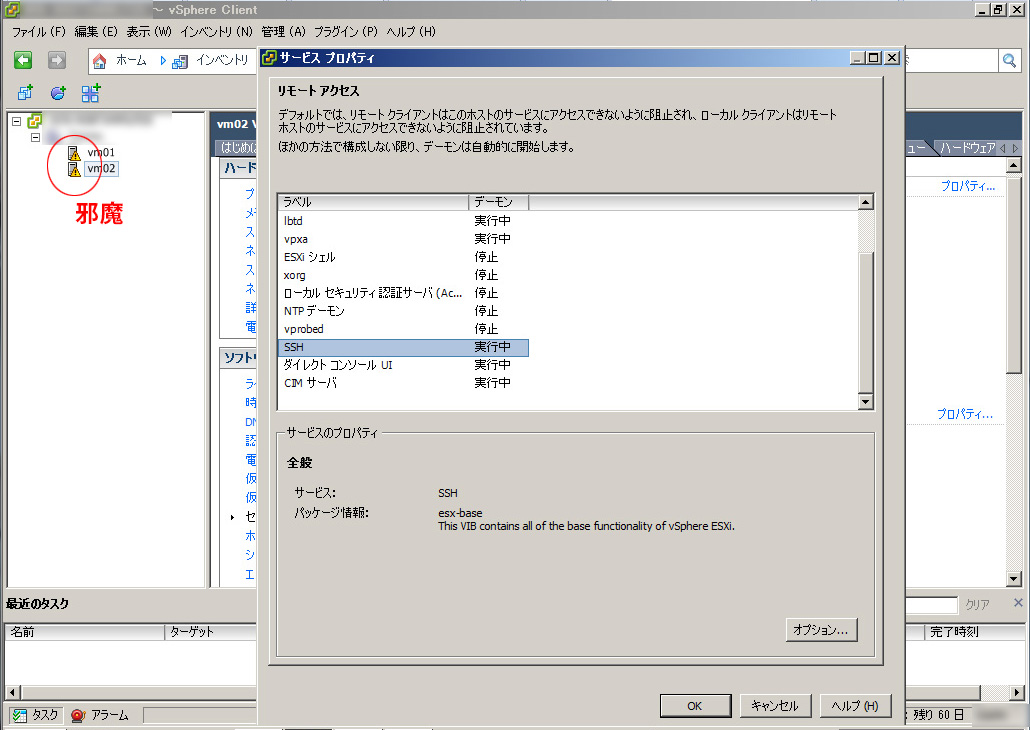
Task: Click the main panel scroll up arrow
Action: [x=1014, y=166]
